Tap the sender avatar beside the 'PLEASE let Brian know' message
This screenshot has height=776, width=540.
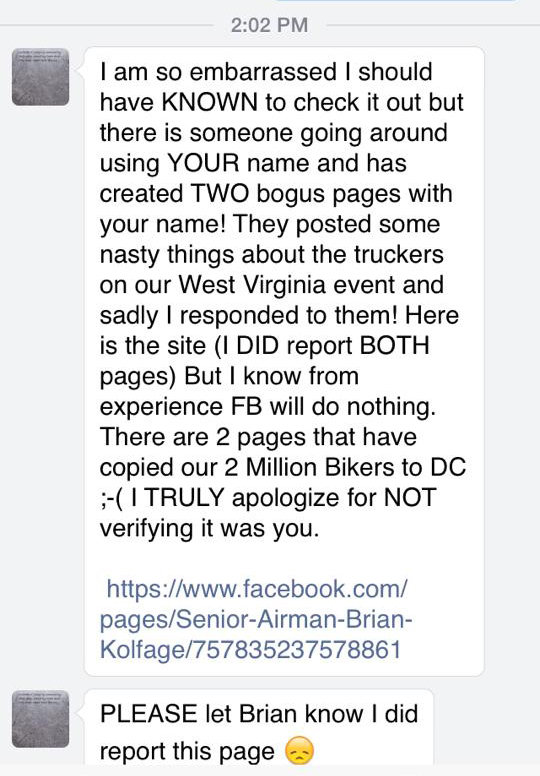41,719
